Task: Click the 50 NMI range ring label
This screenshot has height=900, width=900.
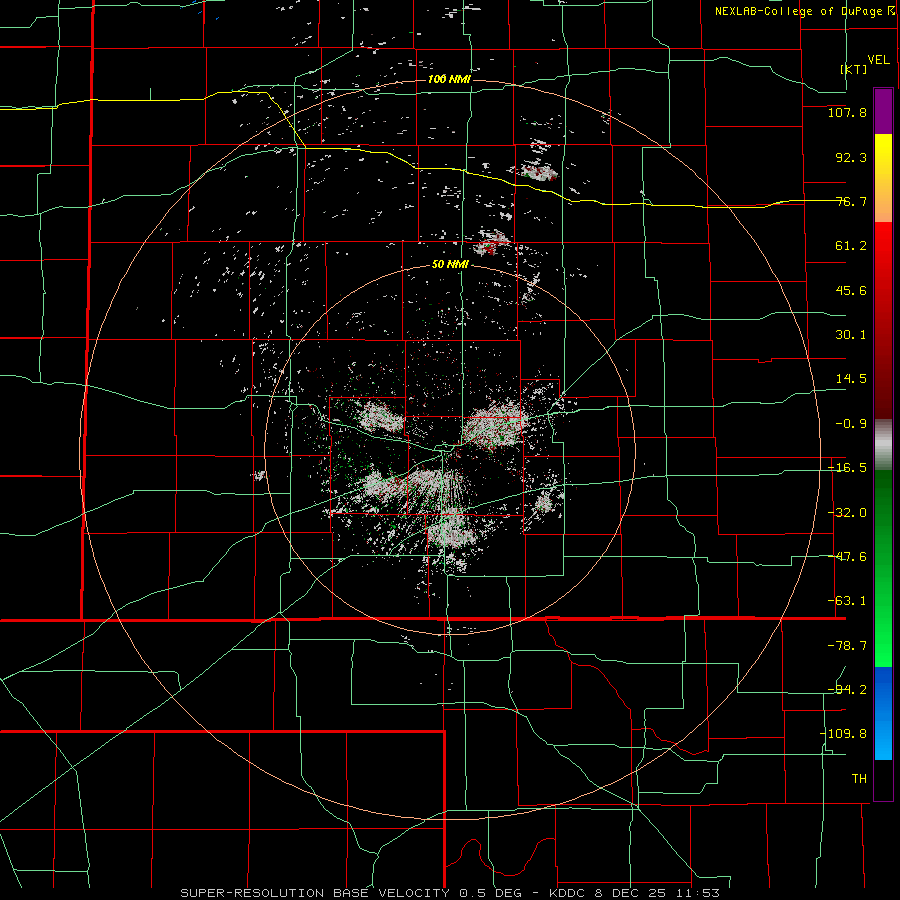Action: [450, 265]
